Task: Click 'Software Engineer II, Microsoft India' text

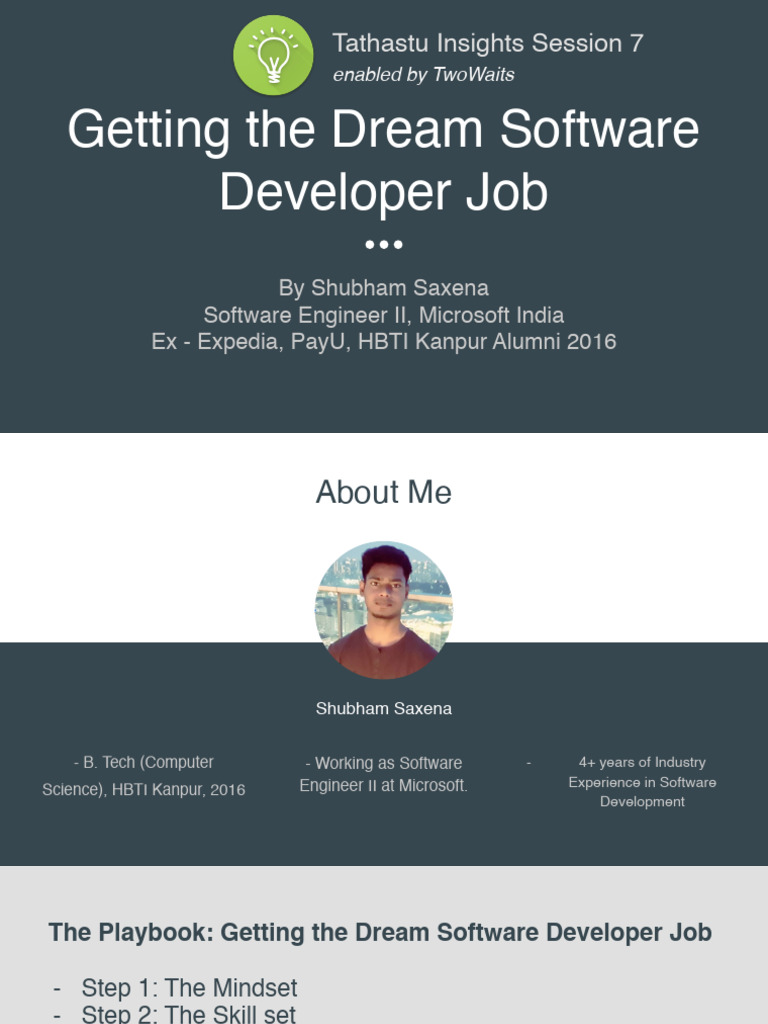Action: pyautogui.click(x=383, y=315)
